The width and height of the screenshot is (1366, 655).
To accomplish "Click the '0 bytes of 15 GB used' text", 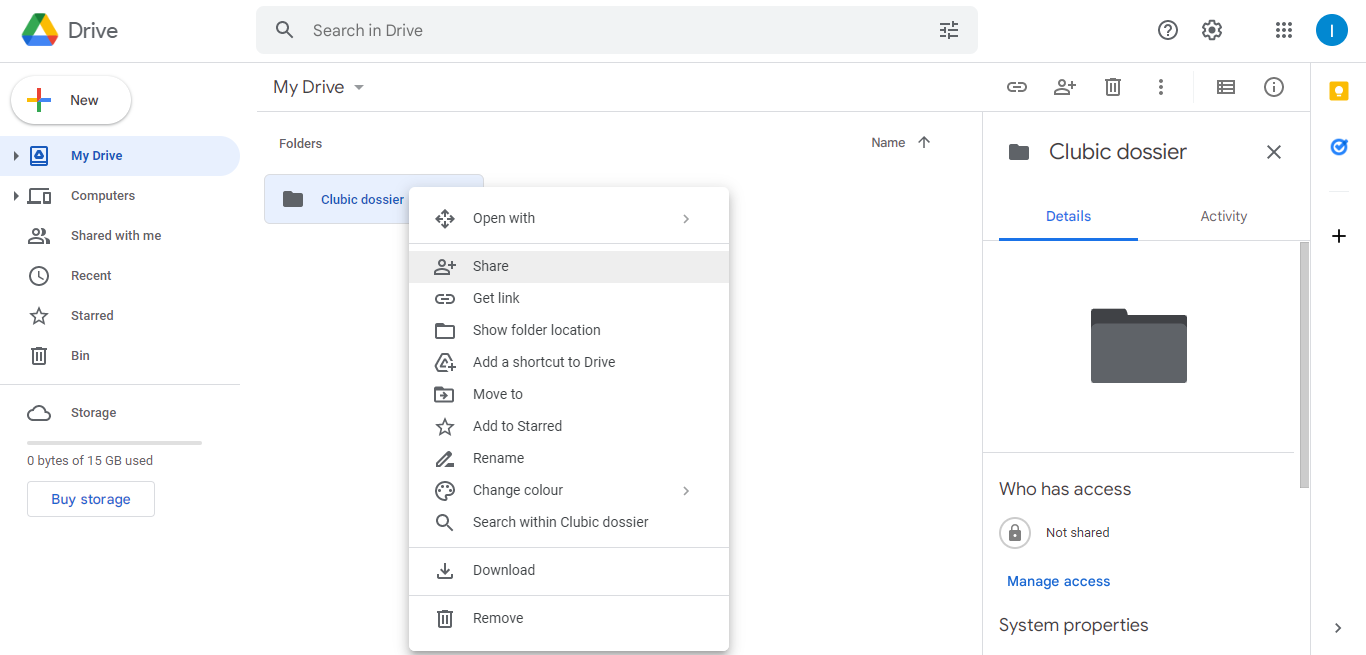I will (90, 461).
